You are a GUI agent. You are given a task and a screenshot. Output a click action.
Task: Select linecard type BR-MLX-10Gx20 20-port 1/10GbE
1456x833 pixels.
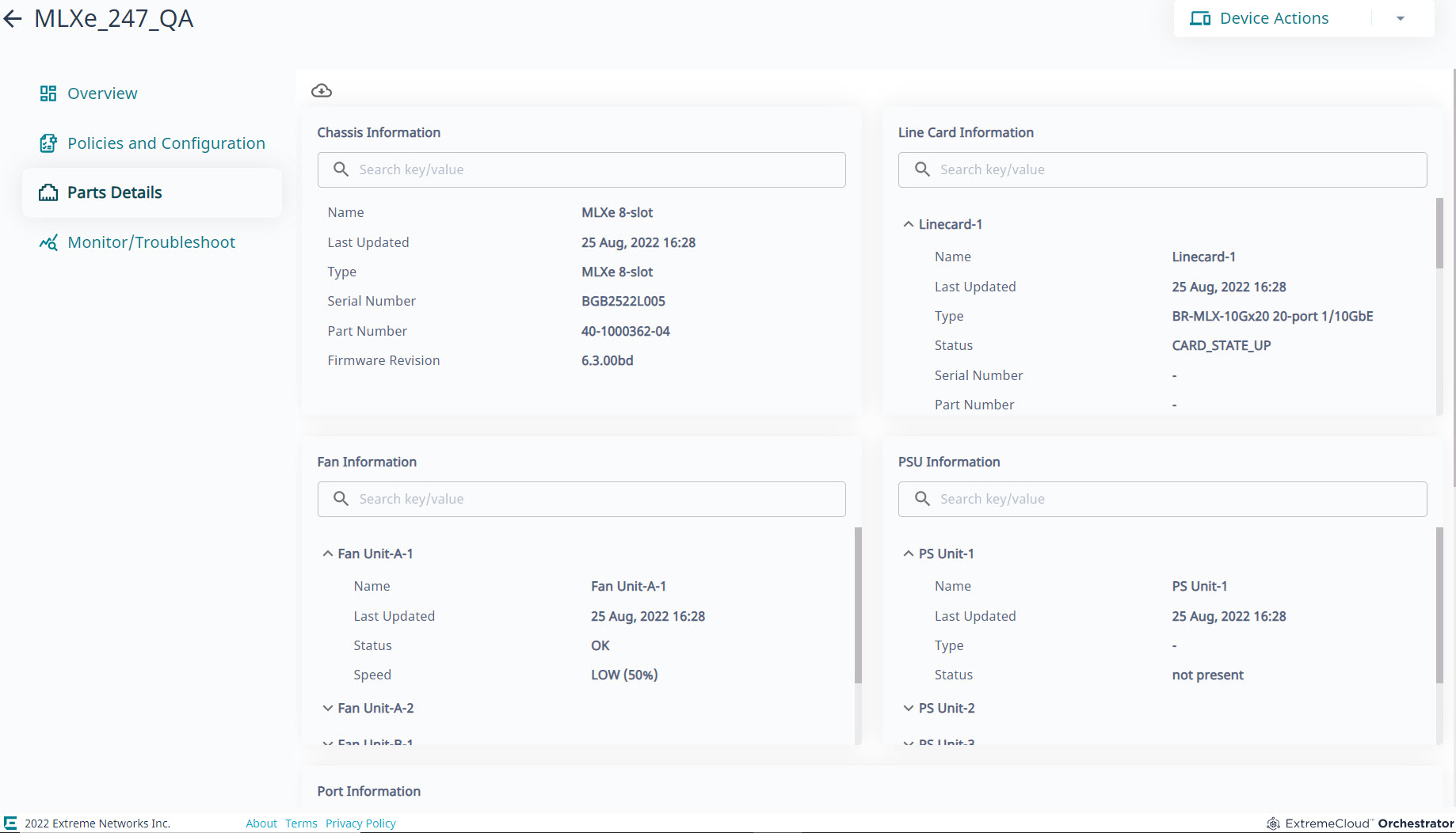1273,316
